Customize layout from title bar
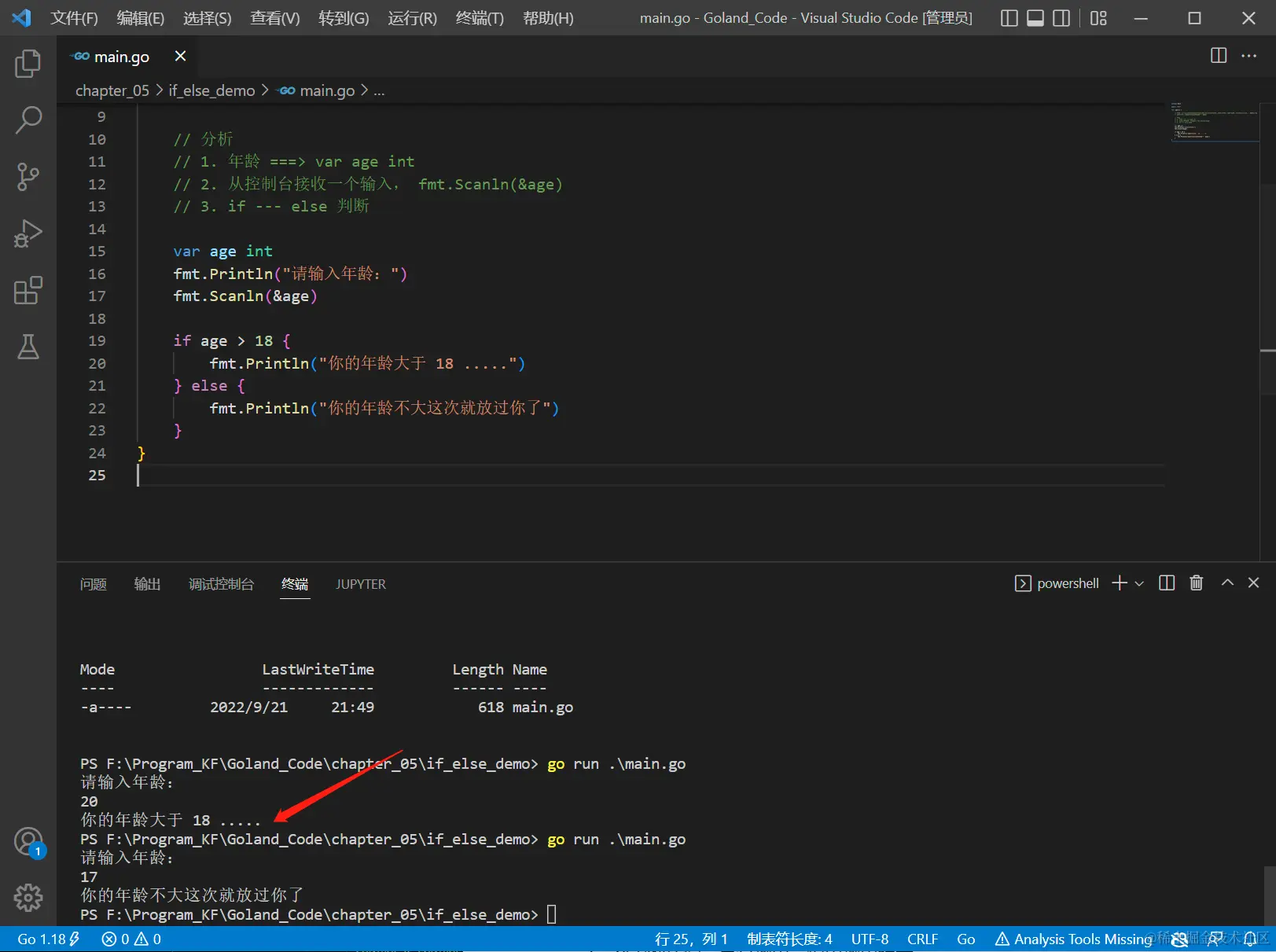 [x=1098, y=18]
